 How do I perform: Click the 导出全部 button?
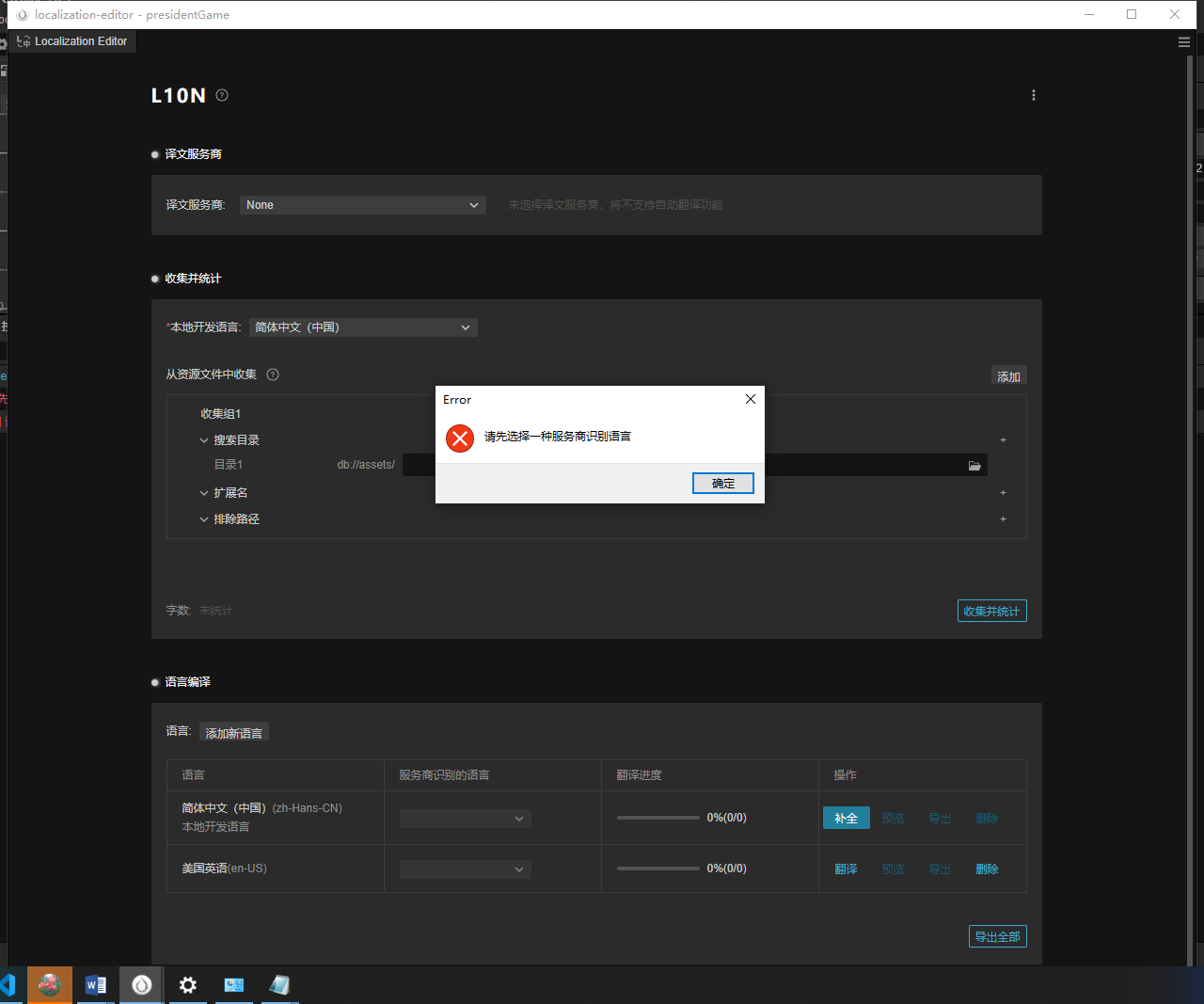[998, 936]
